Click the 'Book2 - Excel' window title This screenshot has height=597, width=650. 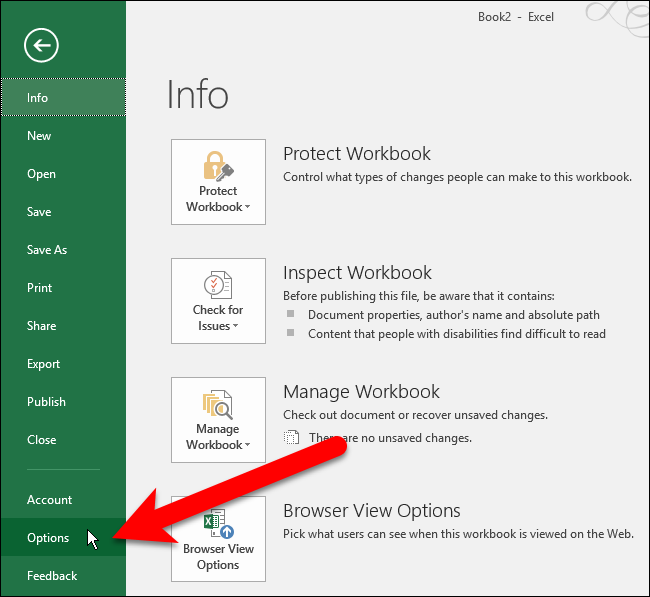pos(516,17)
